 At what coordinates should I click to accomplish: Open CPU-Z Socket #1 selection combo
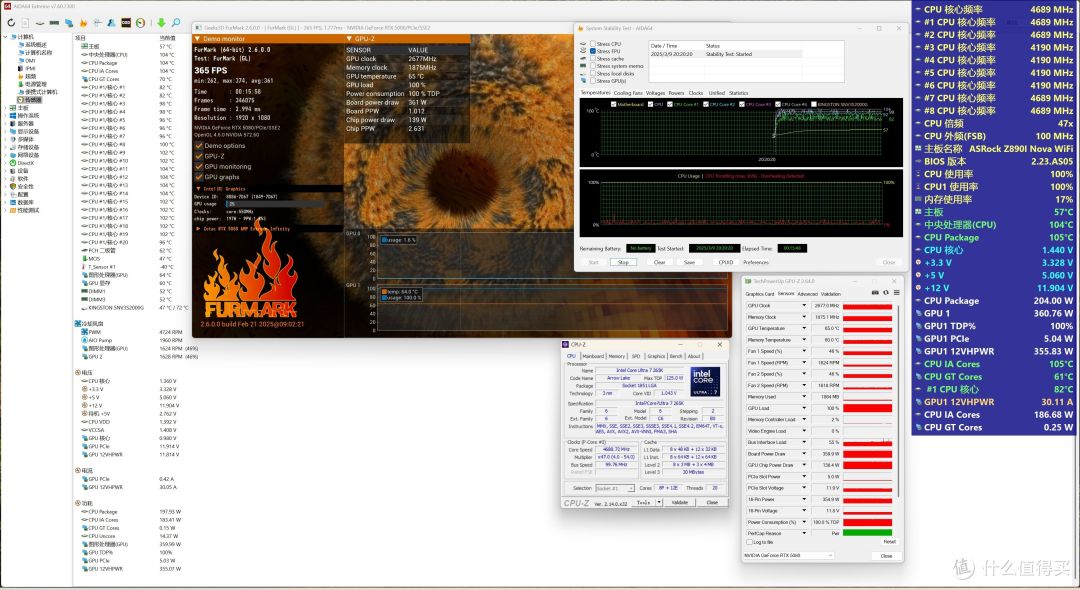click(x=614, y=488)
